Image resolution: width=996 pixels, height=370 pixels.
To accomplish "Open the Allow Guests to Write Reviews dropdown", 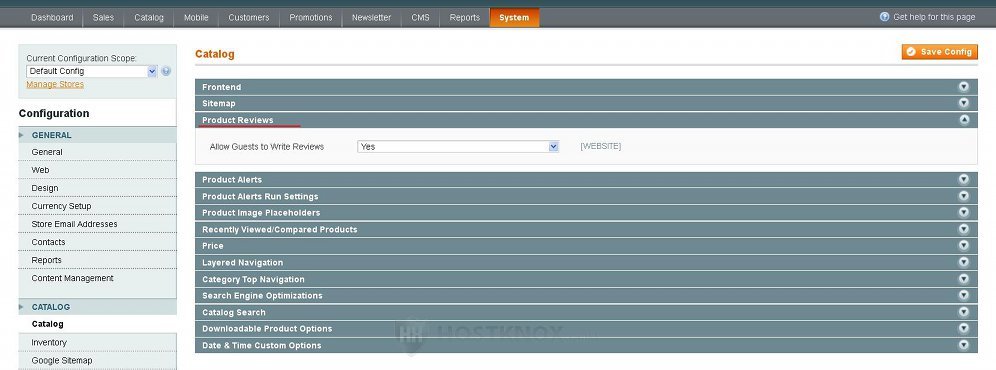I will click(458, 146).
